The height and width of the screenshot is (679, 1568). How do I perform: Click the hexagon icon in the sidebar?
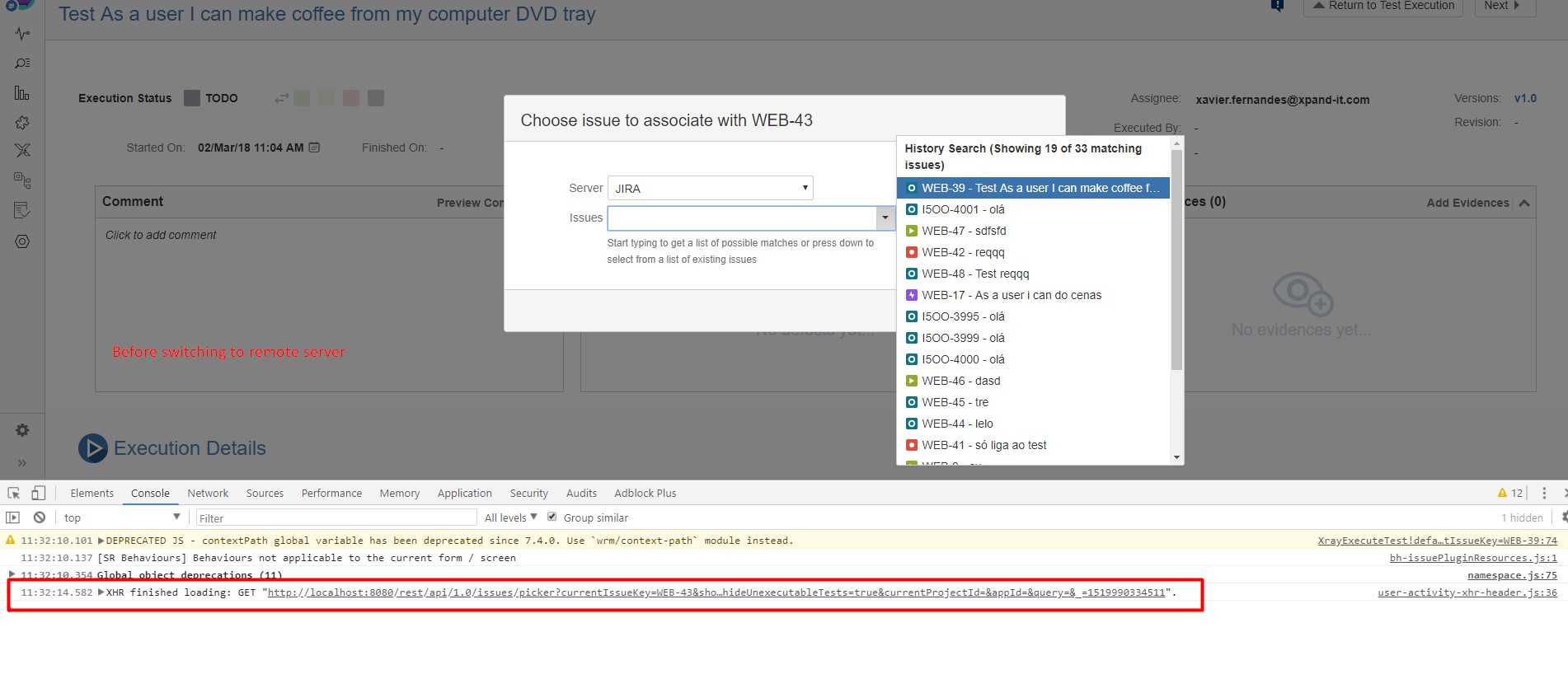(22, 241)
